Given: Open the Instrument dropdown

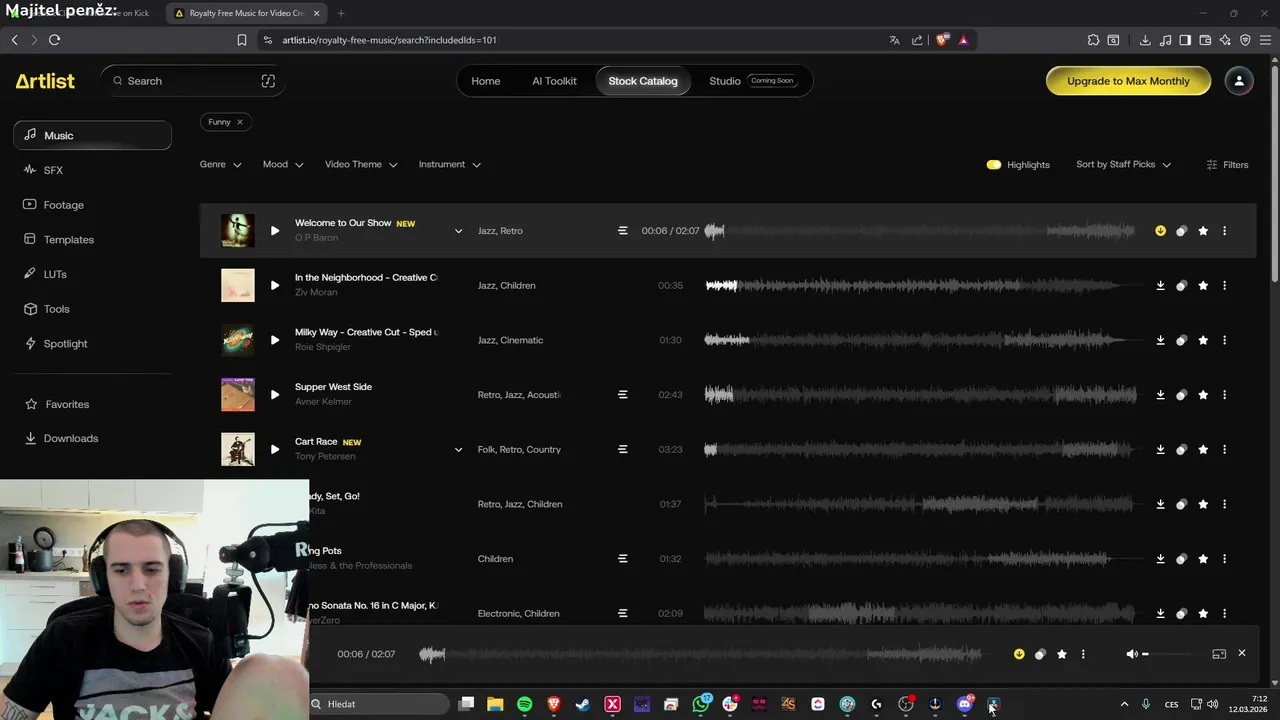Looking at the screenshot, I should click(x=450, y=165).
